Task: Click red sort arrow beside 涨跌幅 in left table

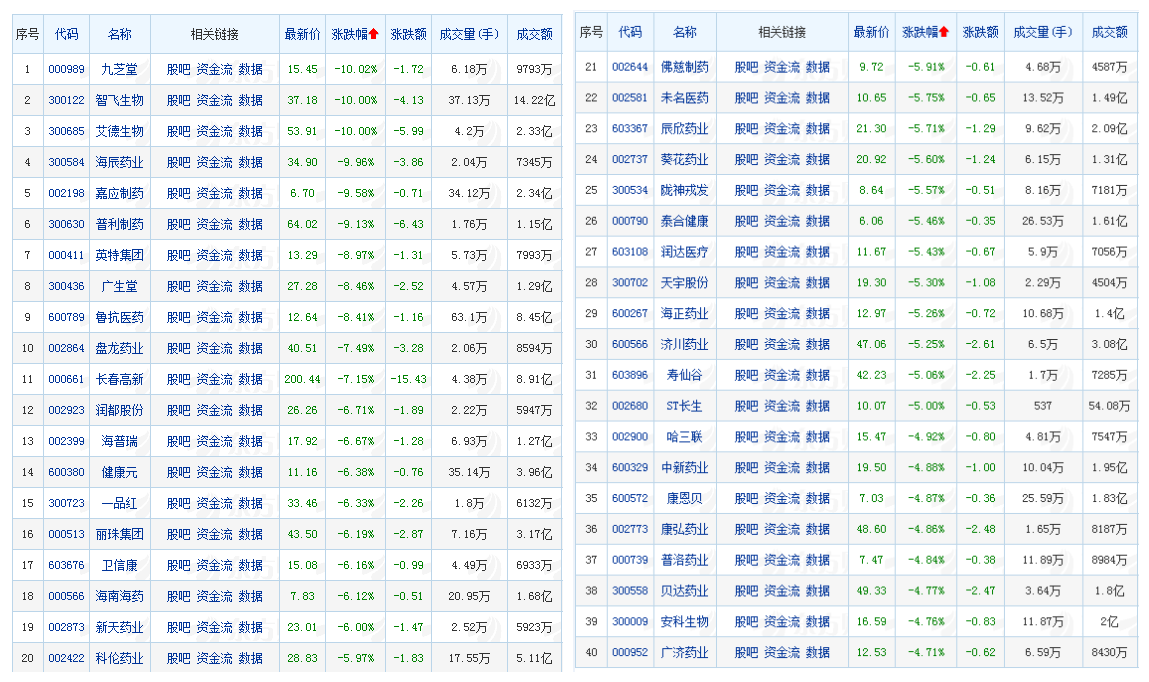Action: tap(373, 35)
